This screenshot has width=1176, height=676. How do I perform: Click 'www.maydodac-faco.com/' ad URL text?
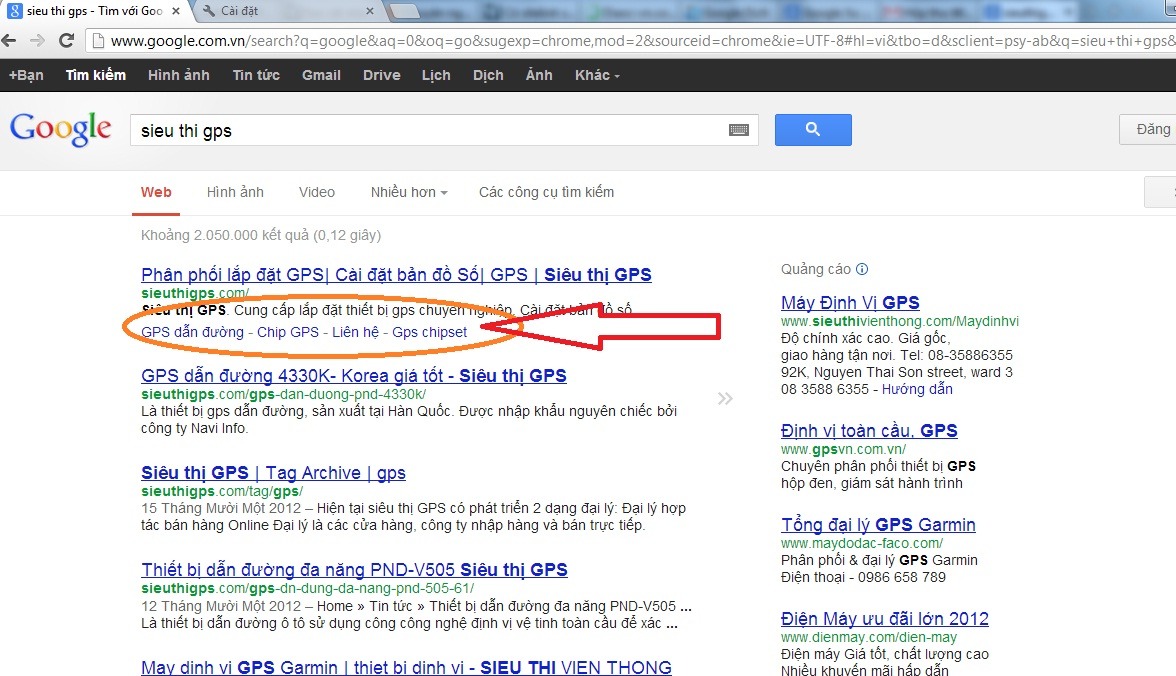pyautogui.click(x=862, y=543)
